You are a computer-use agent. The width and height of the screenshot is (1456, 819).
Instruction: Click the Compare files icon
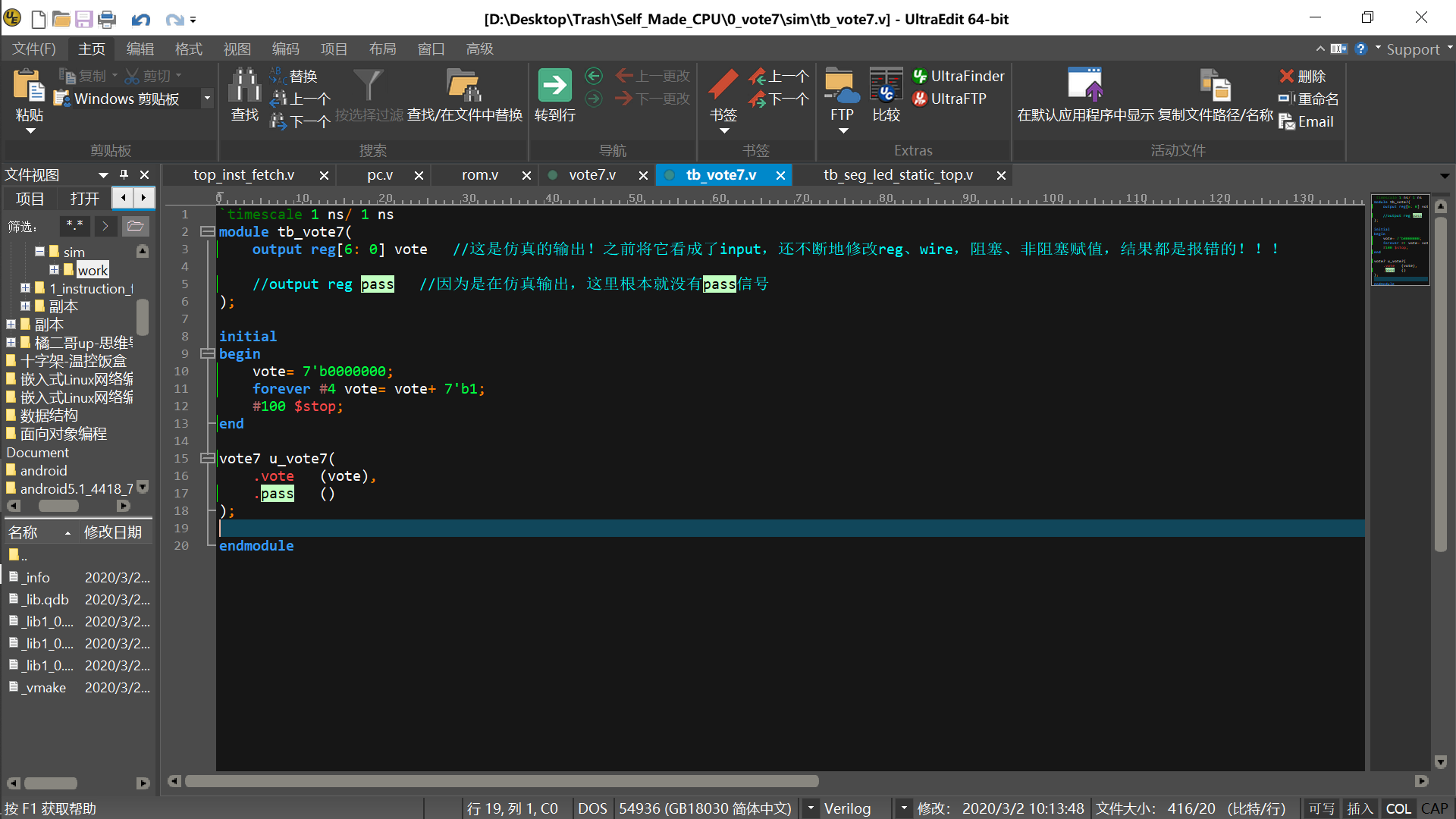(886, 86)
